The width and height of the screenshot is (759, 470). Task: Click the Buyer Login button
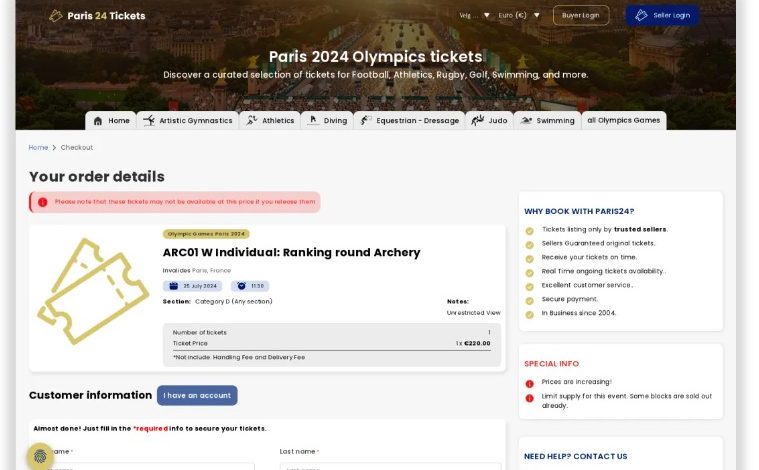(580, 15)
